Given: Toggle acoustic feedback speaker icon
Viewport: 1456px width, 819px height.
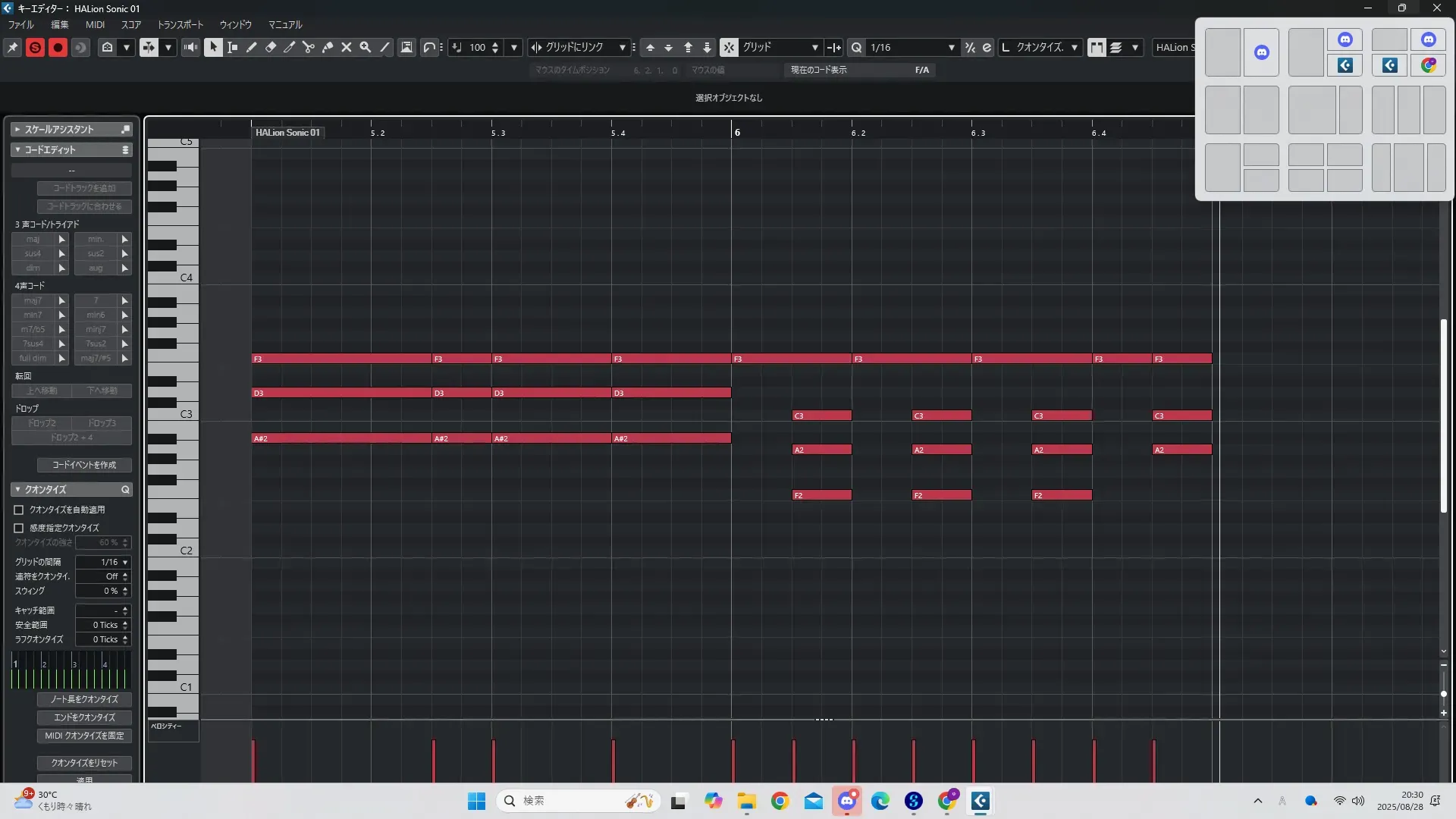Looking at the screenshot, I should (x=190, y=47).
